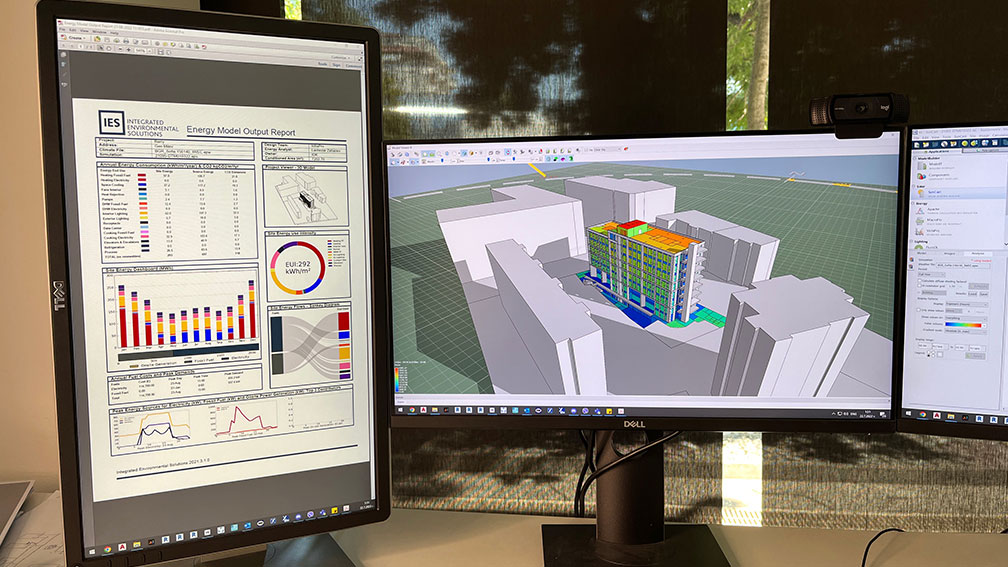Click the rainbow false colours gradient swatch
Screen dimensions: 1008x567
click(964, 325)
